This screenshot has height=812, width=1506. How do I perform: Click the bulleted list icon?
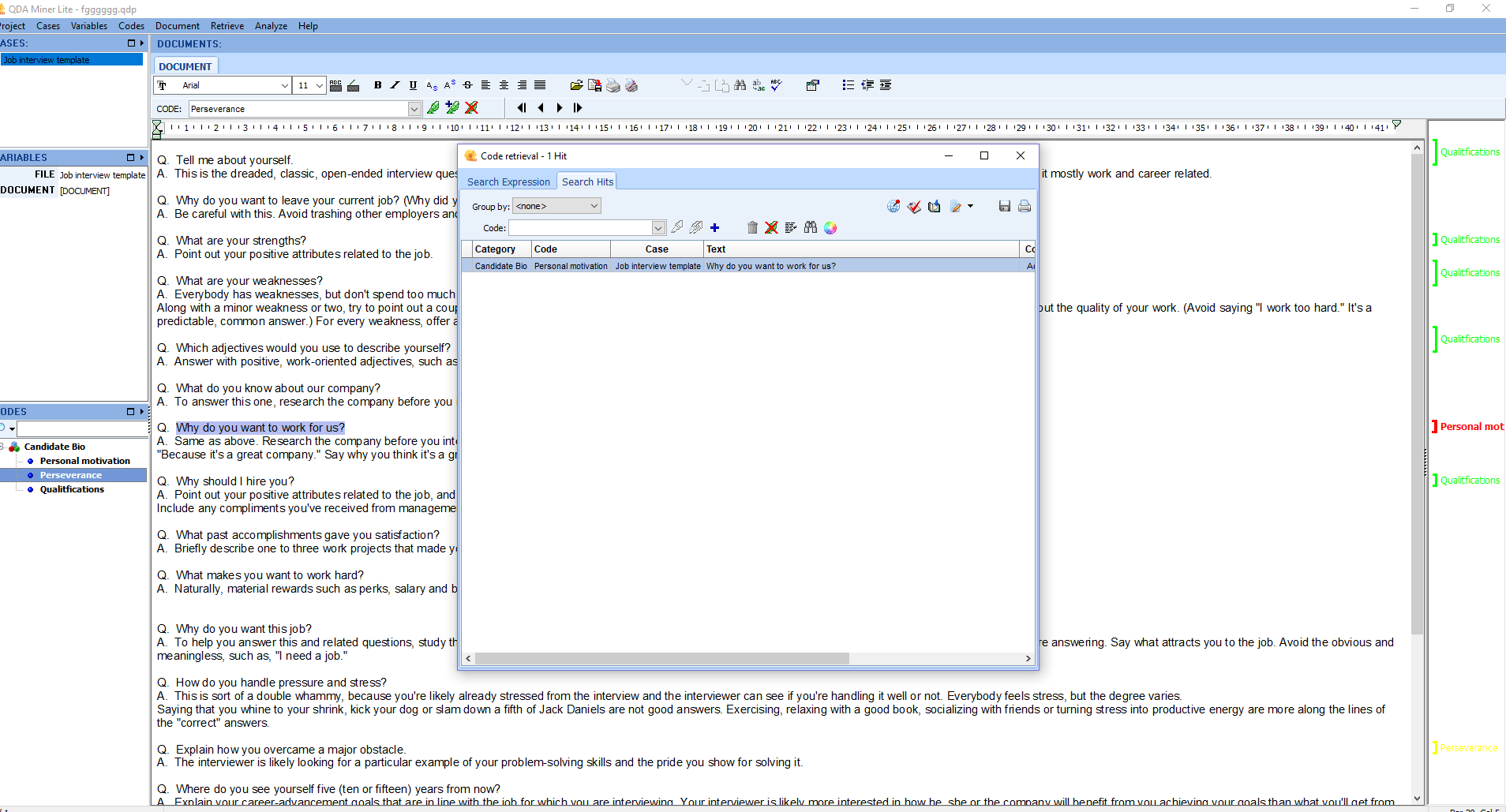click(848, 85)
